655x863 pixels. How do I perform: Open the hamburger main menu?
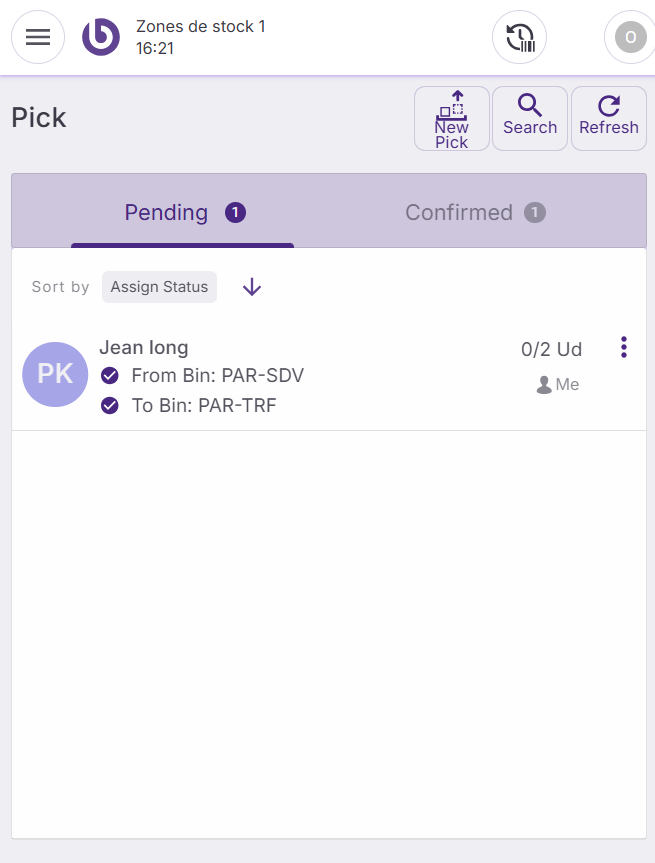[x=38, y=38]
